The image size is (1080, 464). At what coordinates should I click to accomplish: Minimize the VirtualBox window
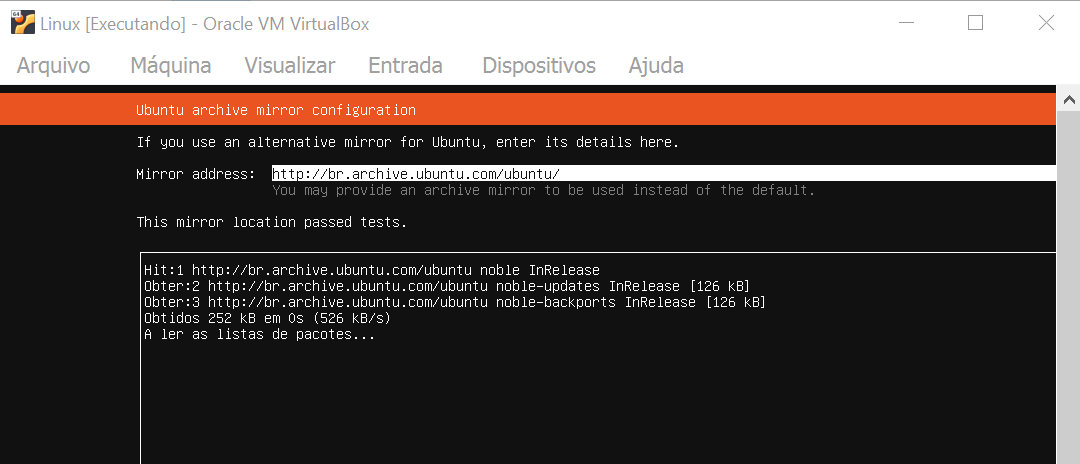[906, 23]
